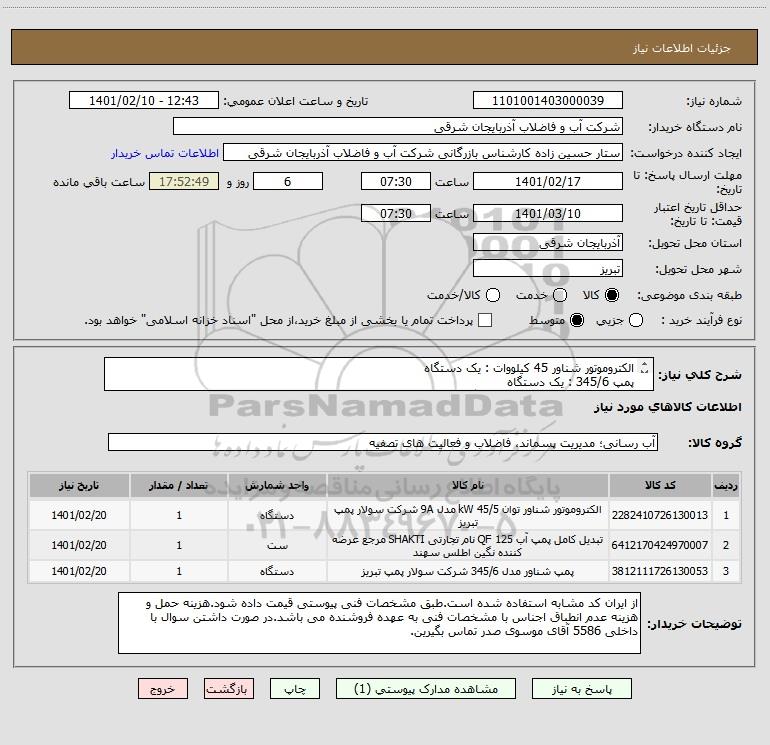Click the شرح کلی نیاز text area
Screen dimensions: 770x745
point(379,375)
